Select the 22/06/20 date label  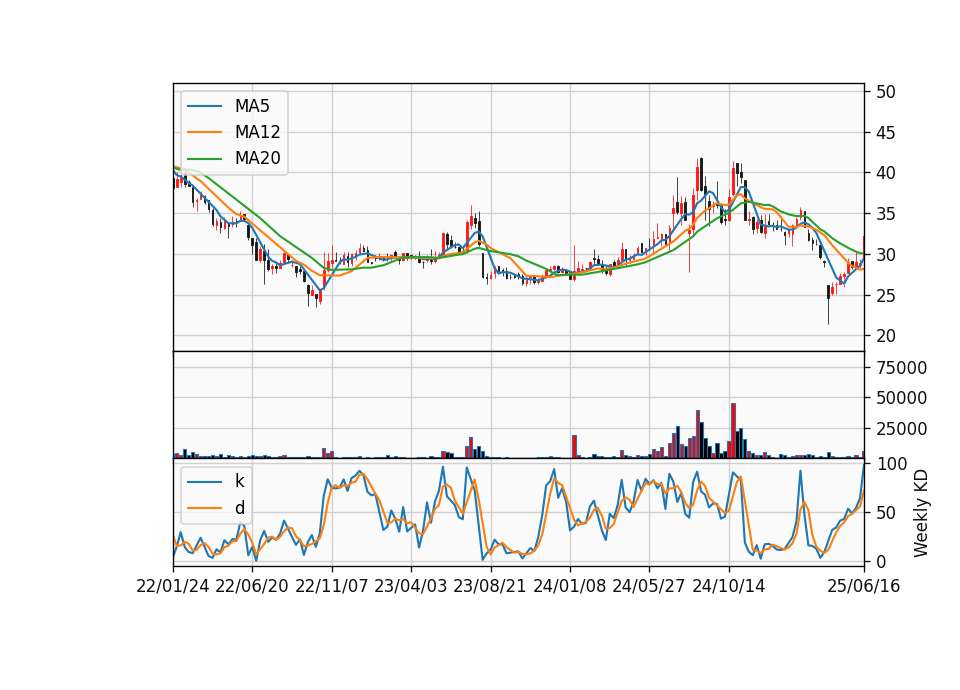(252, 586)
